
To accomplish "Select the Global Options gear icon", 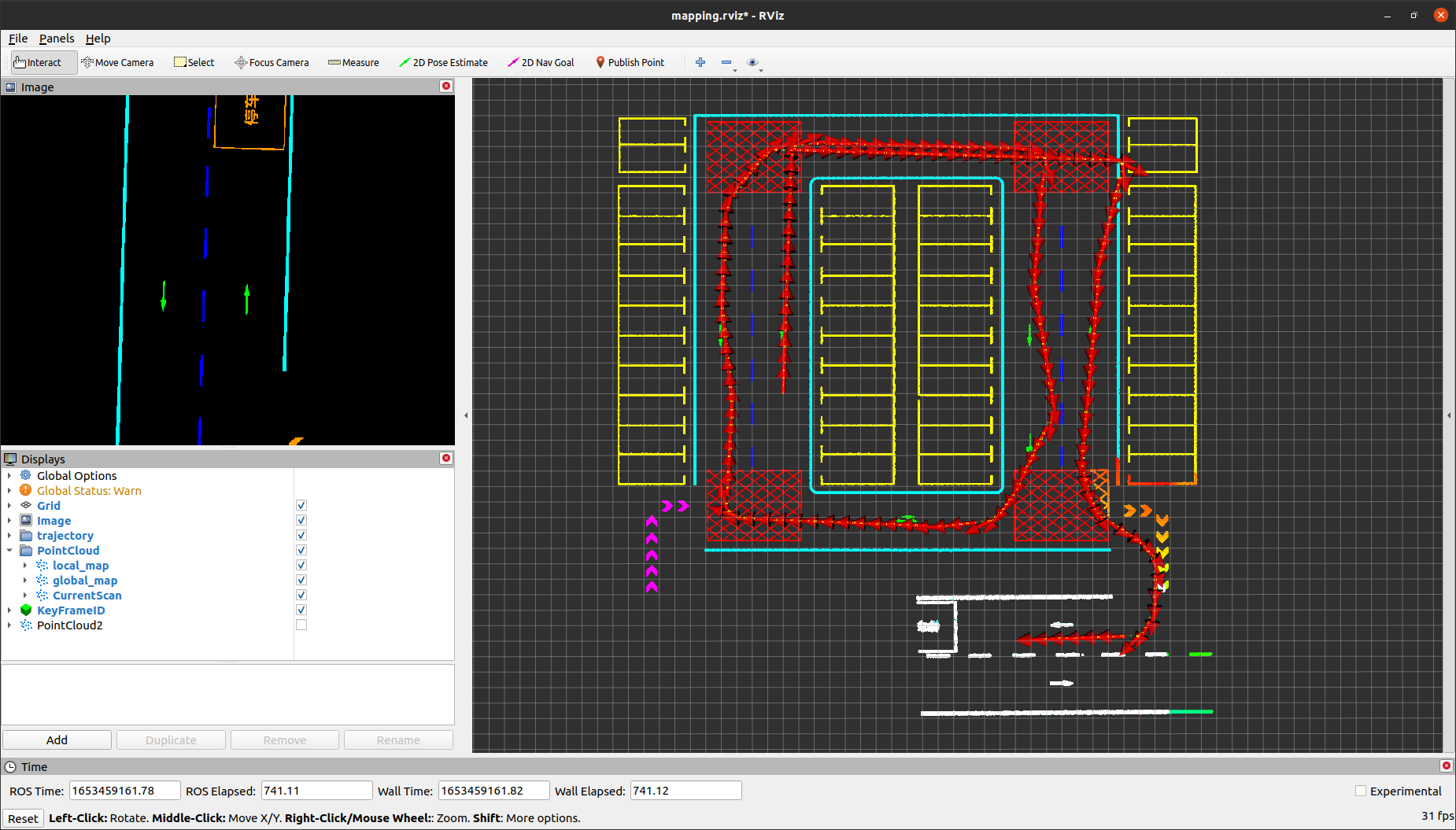I will 26,475.
